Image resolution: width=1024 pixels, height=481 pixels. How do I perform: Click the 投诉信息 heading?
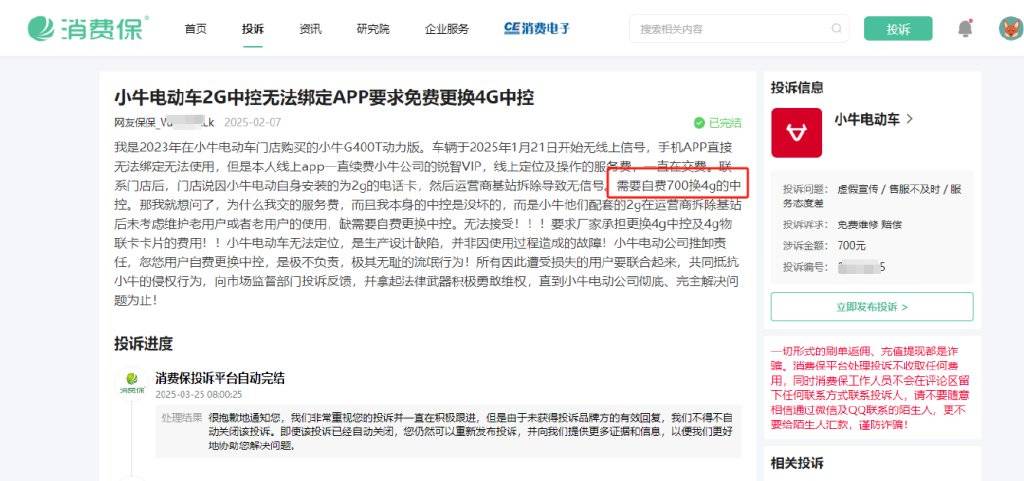(797, 87)
